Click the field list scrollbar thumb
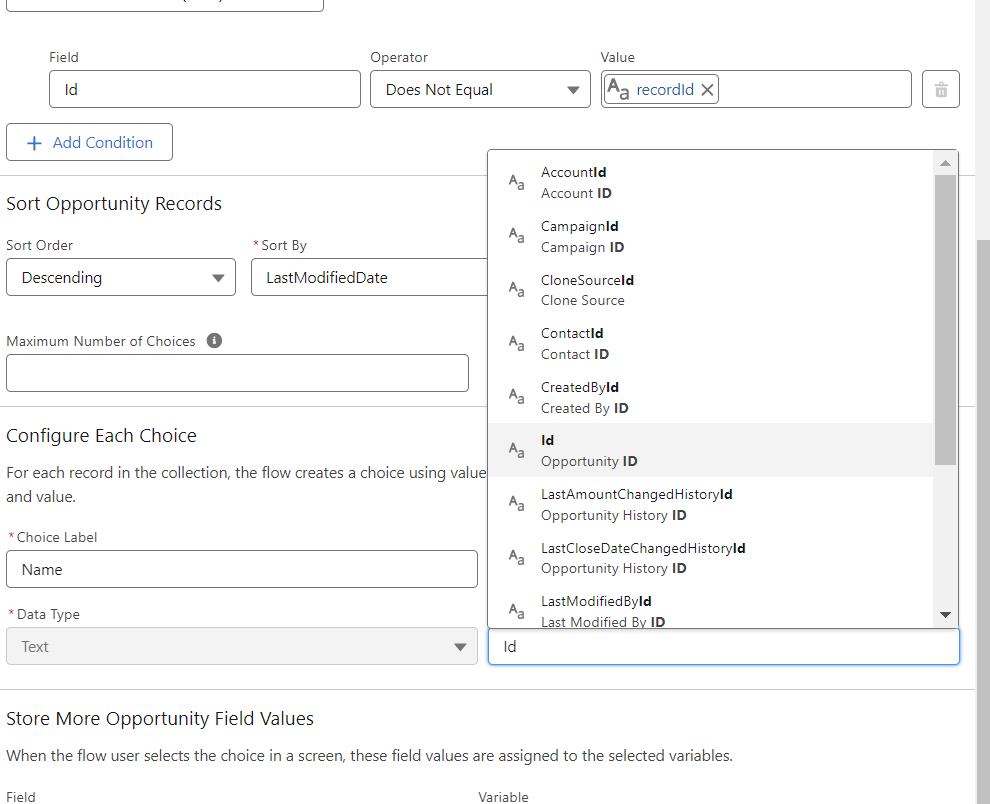990x804 pixels. 945,320
